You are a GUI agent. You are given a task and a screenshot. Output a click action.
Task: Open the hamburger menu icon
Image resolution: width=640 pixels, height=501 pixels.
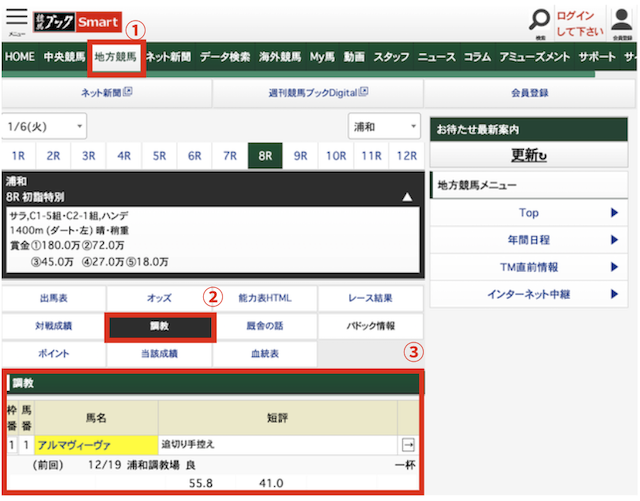tap(16, 18)
